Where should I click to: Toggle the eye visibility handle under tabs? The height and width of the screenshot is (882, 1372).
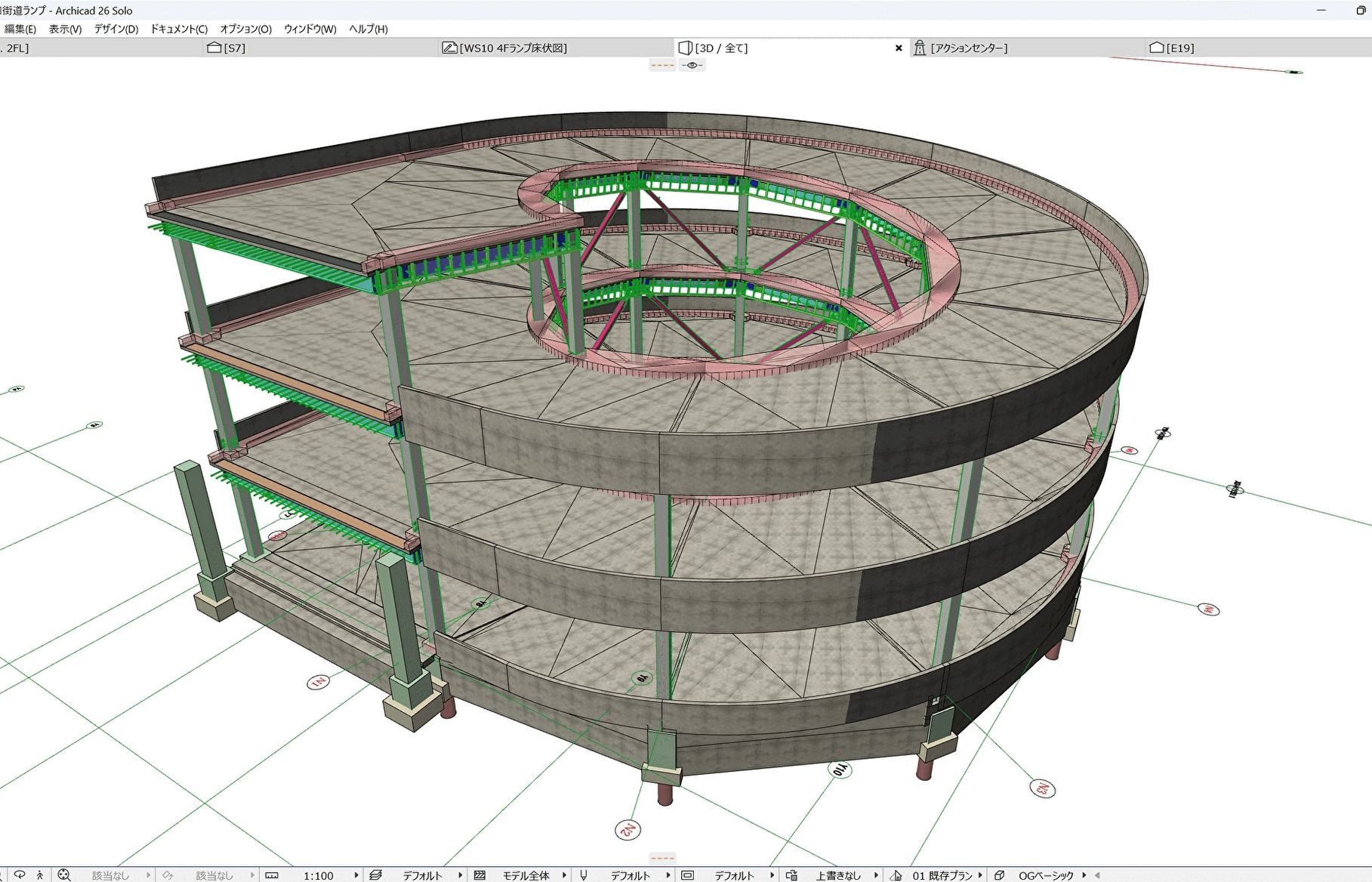point(692,66)
